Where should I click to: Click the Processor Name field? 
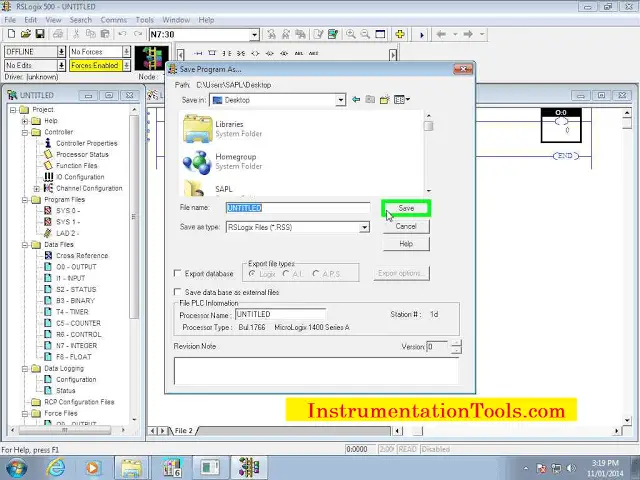click(280, 314)
